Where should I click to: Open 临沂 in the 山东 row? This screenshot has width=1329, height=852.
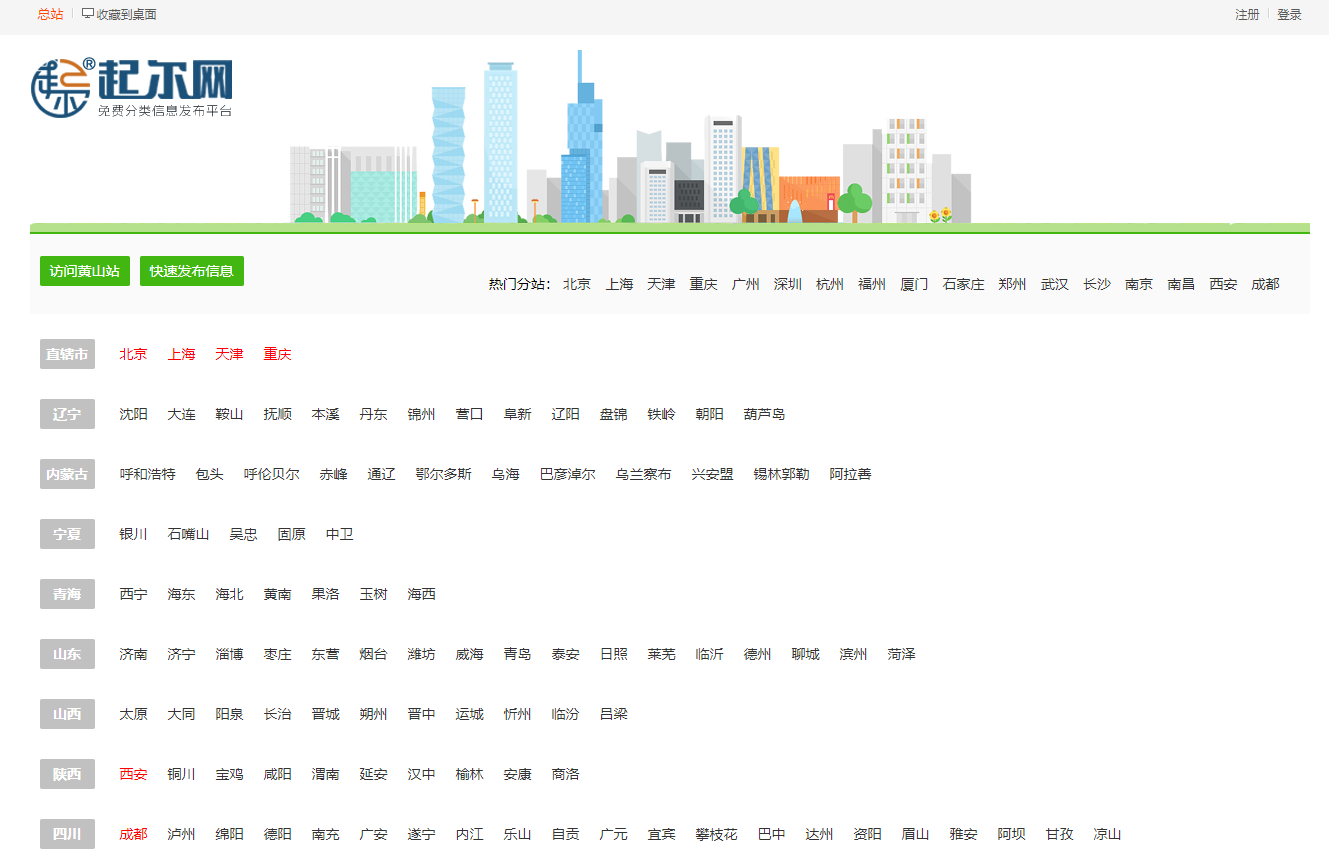point(709,654)
